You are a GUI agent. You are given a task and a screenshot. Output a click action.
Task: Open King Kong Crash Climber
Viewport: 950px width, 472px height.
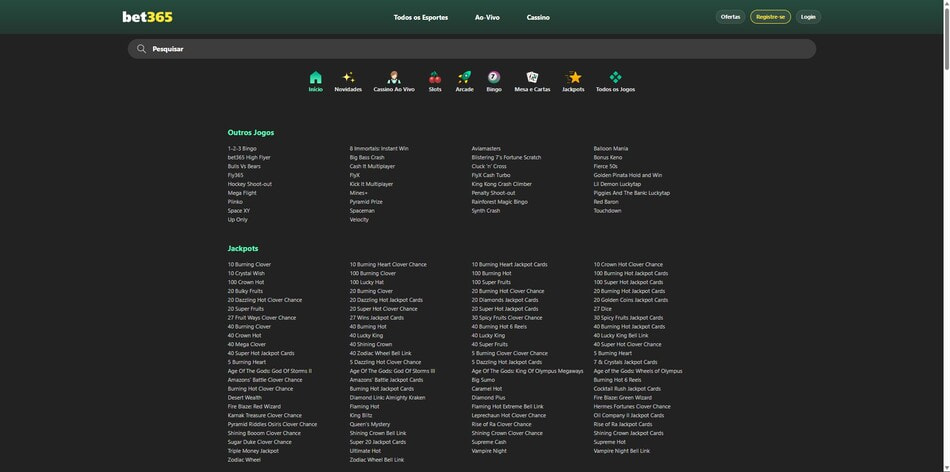click(x=502, y=184)
